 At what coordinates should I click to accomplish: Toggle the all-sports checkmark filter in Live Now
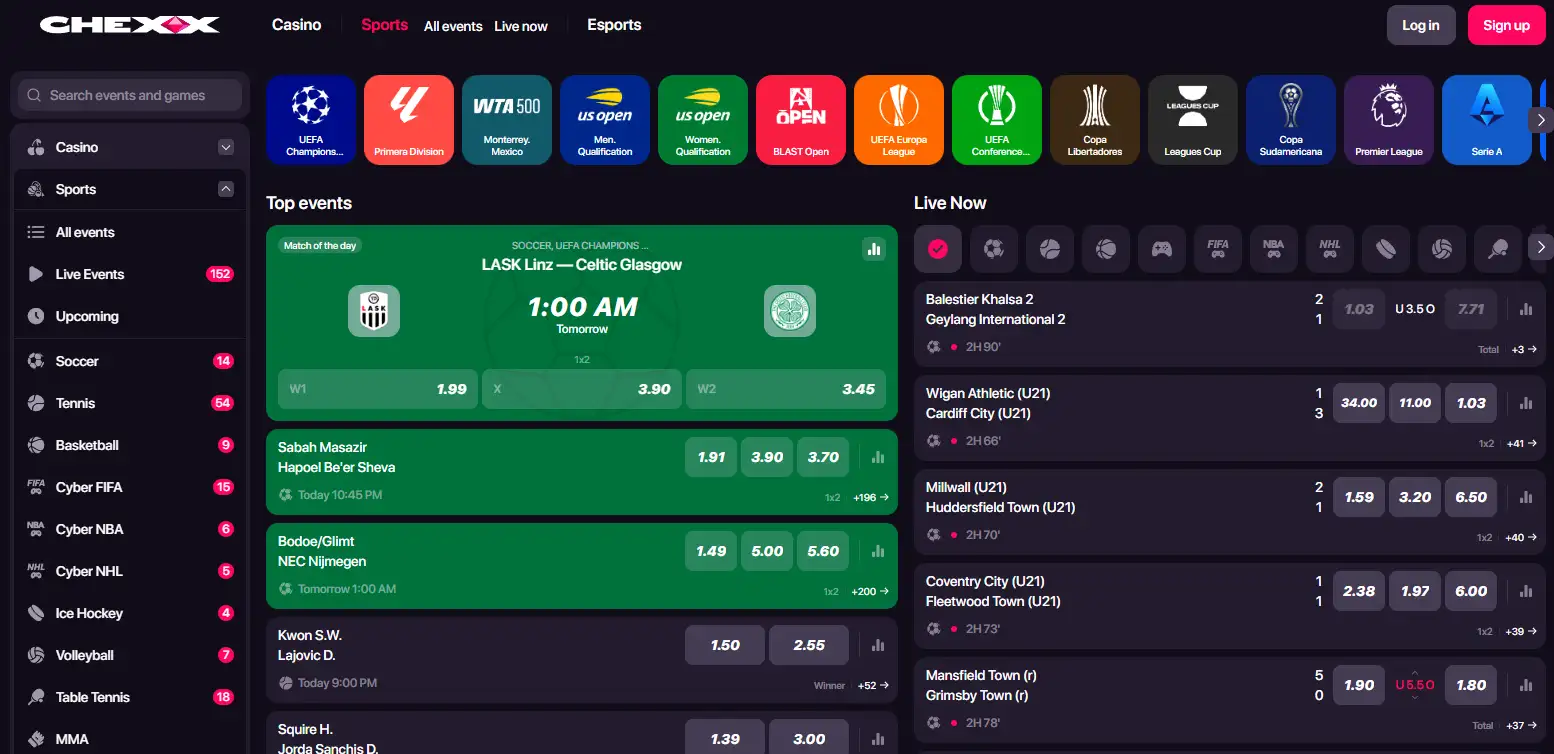pyautogui.click(x=938, y=249)
